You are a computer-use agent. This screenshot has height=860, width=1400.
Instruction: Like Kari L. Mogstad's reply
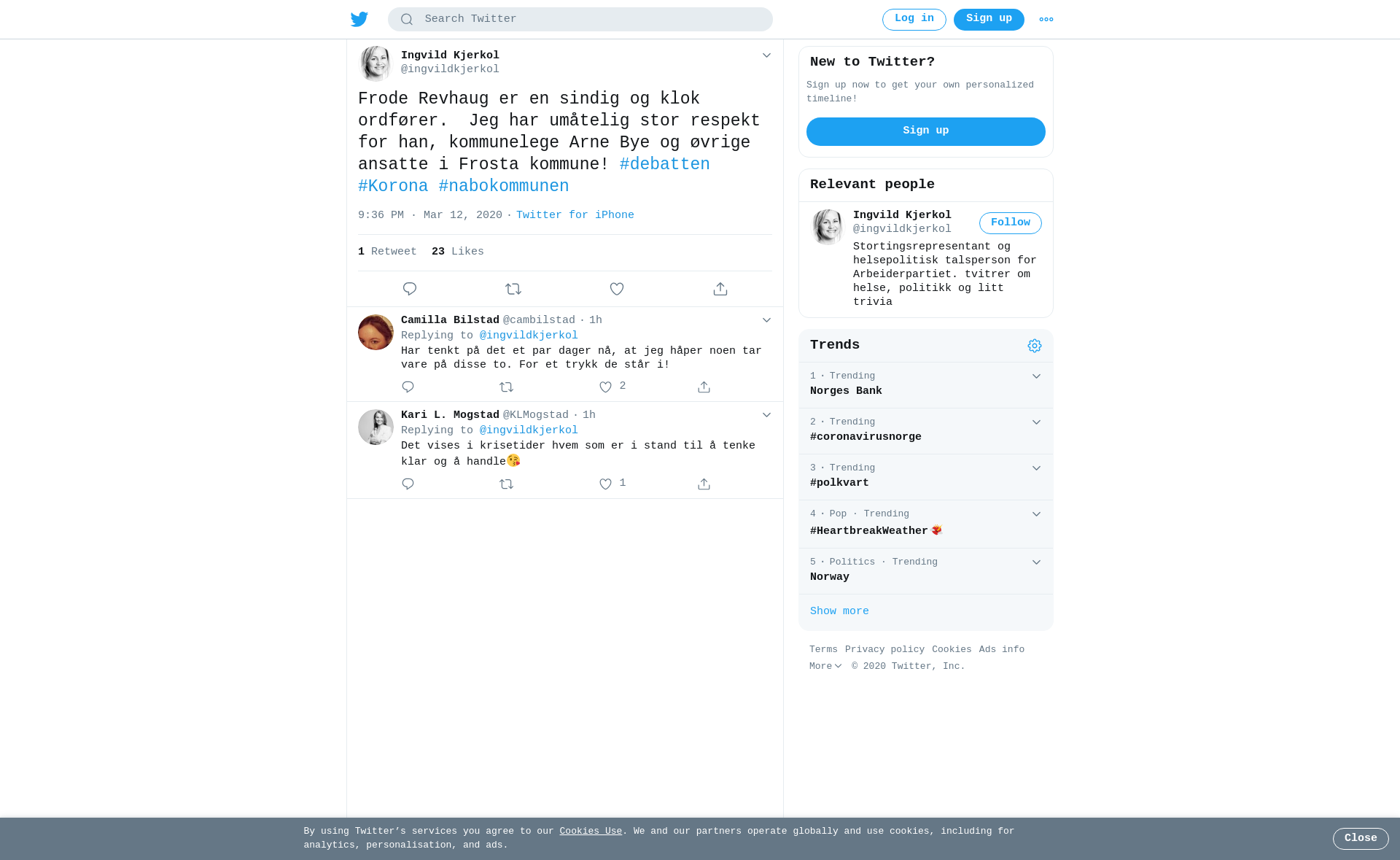pos(605,484)
